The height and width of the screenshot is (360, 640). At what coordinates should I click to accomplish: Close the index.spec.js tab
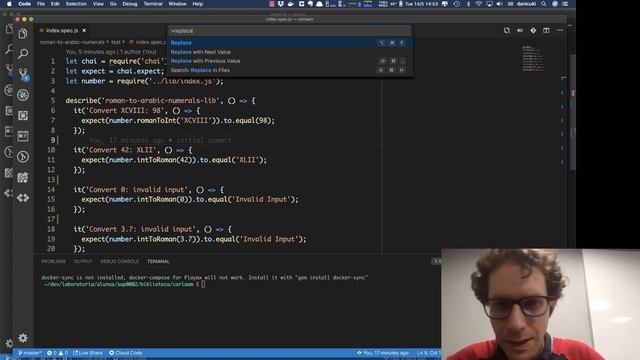(84, 31)
